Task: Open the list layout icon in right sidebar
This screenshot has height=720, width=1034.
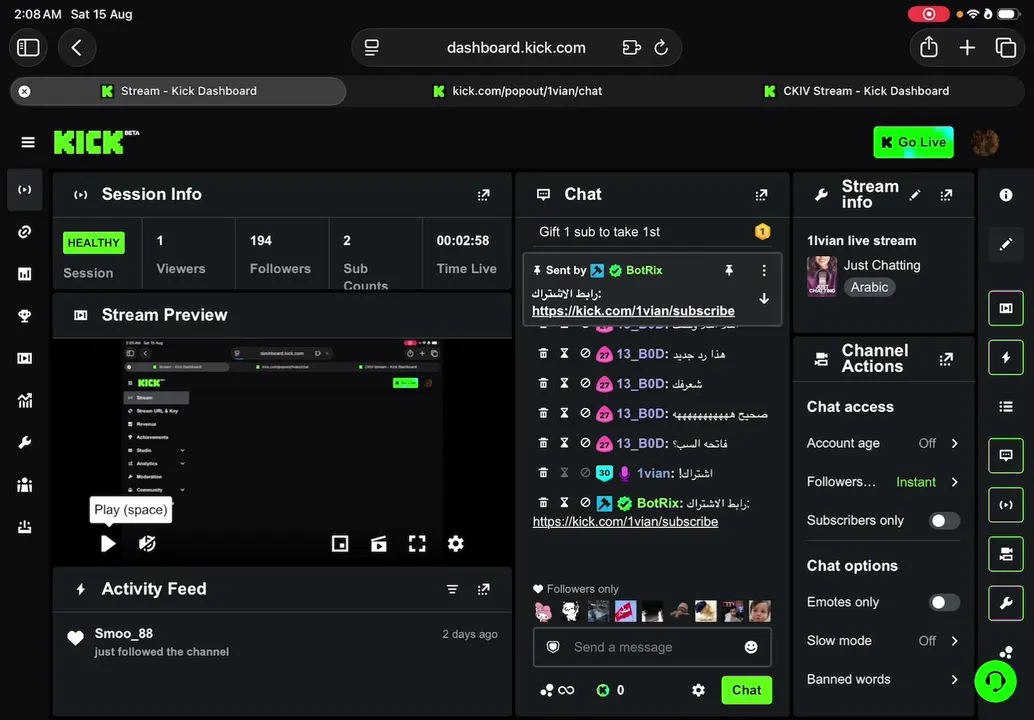Action: [x=1006, y=406]
